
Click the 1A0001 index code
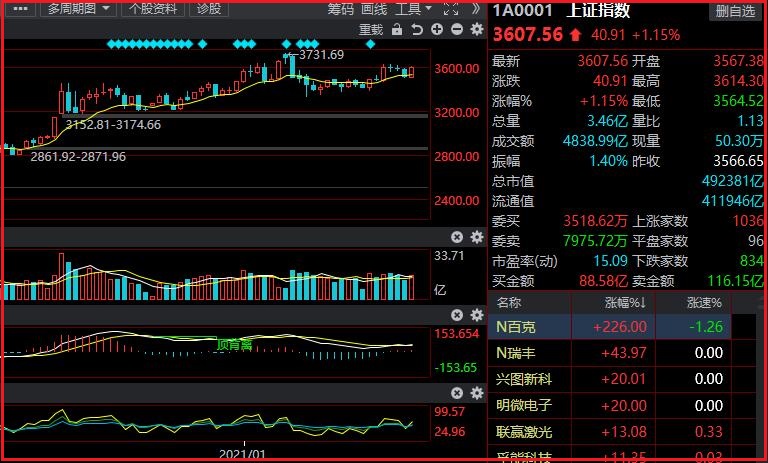pos(522,10)
